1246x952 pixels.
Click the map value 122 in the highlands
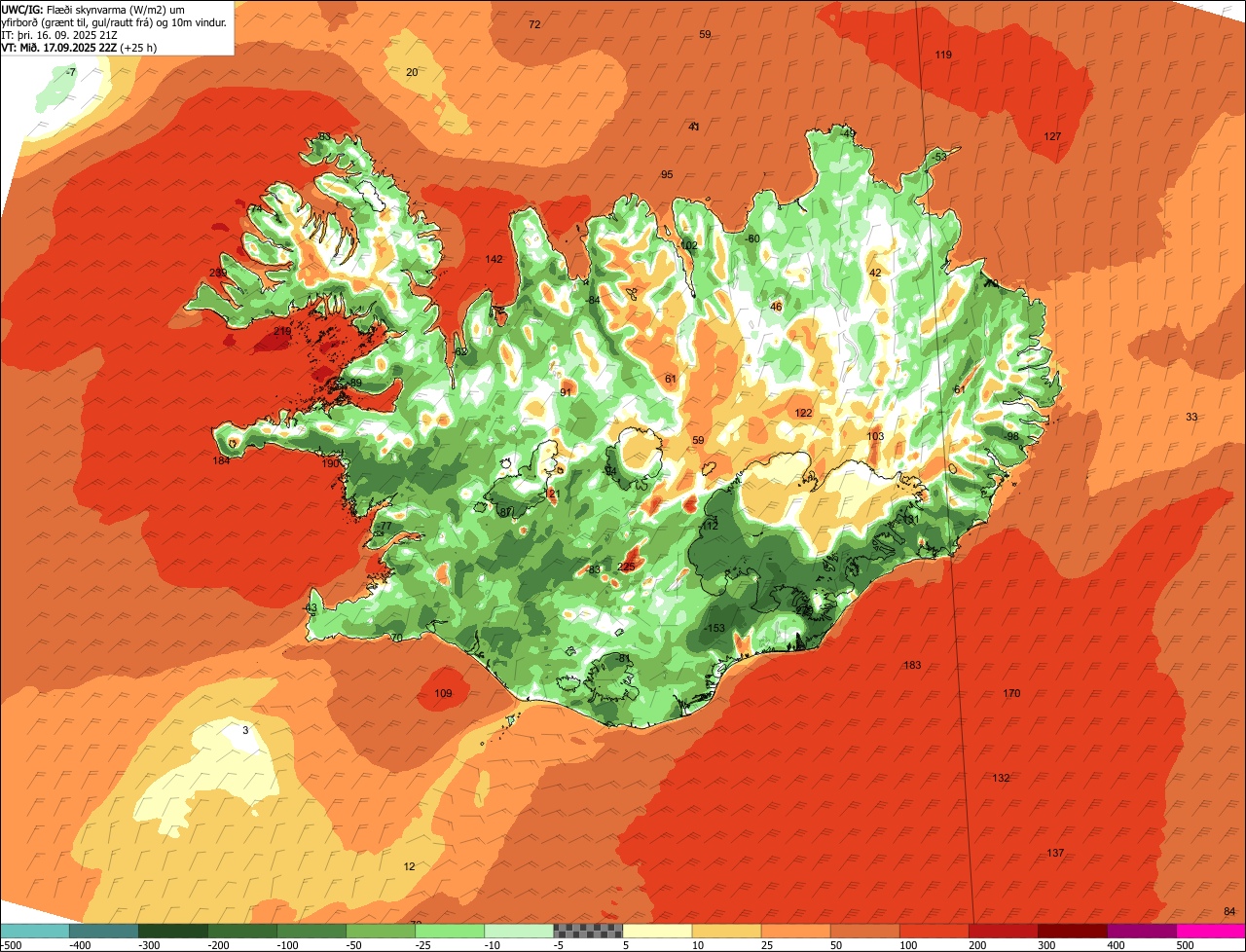click(803, 413)
